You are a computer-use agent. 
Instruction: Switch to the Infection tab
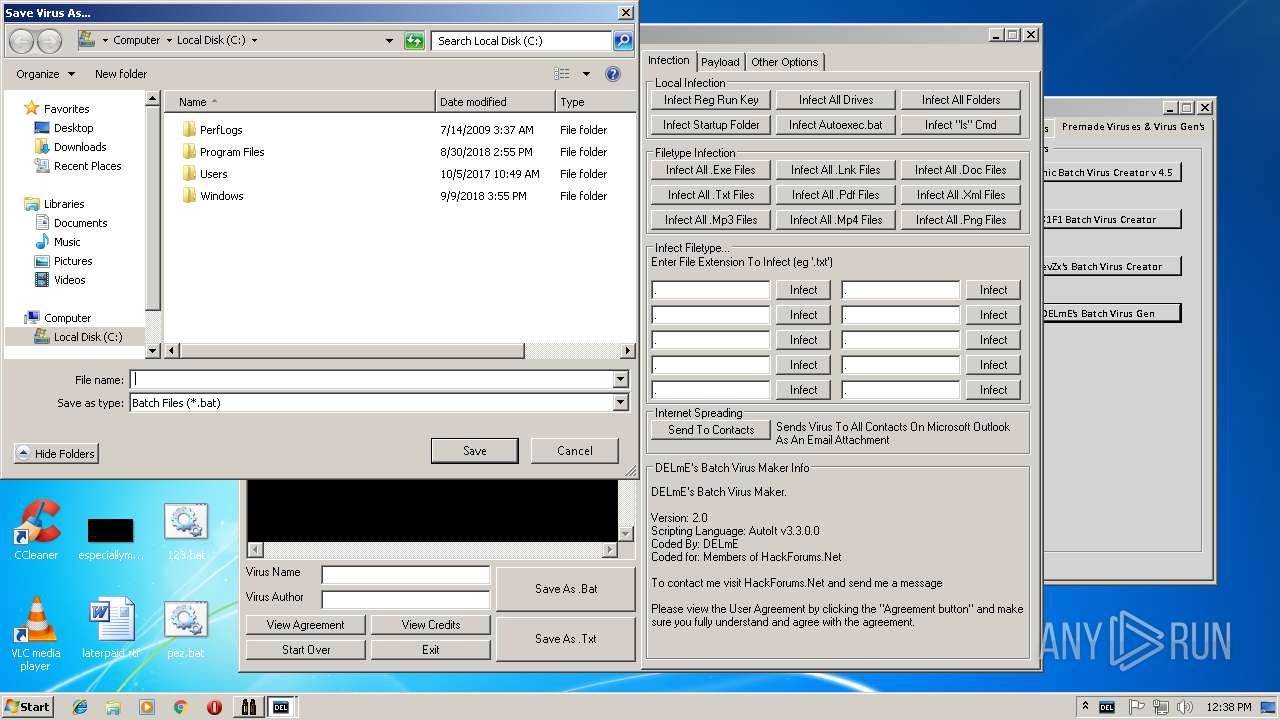669,60
